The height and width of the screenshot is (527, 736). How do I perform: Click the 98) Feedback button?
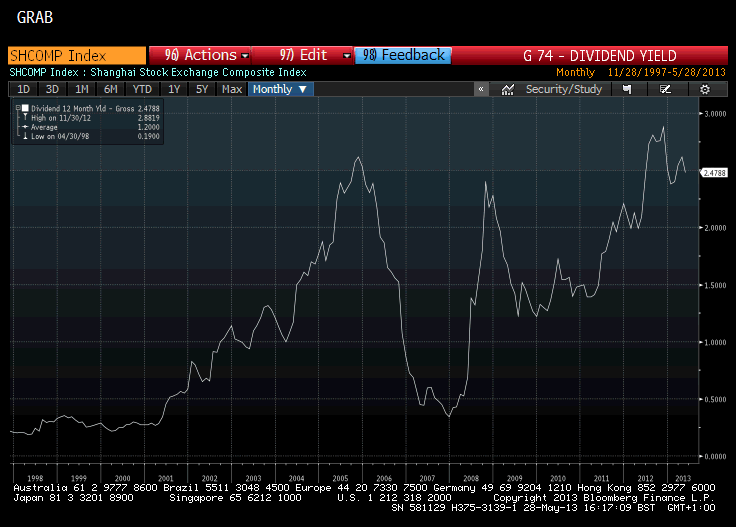pos(403,55)
